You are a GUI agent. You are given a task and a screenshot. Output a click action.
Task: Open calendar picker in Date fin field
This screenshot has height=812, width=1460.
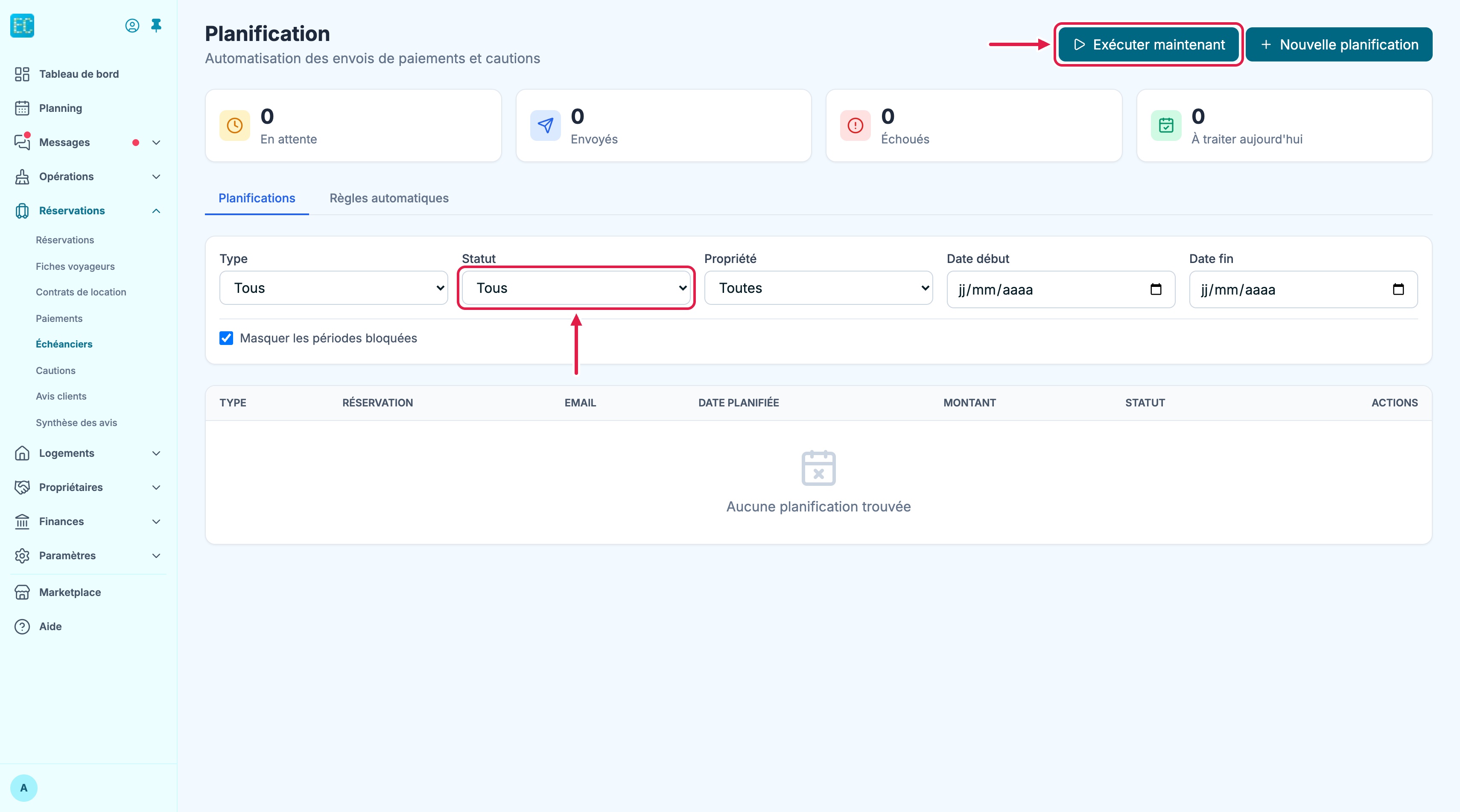click(1398, 289)
